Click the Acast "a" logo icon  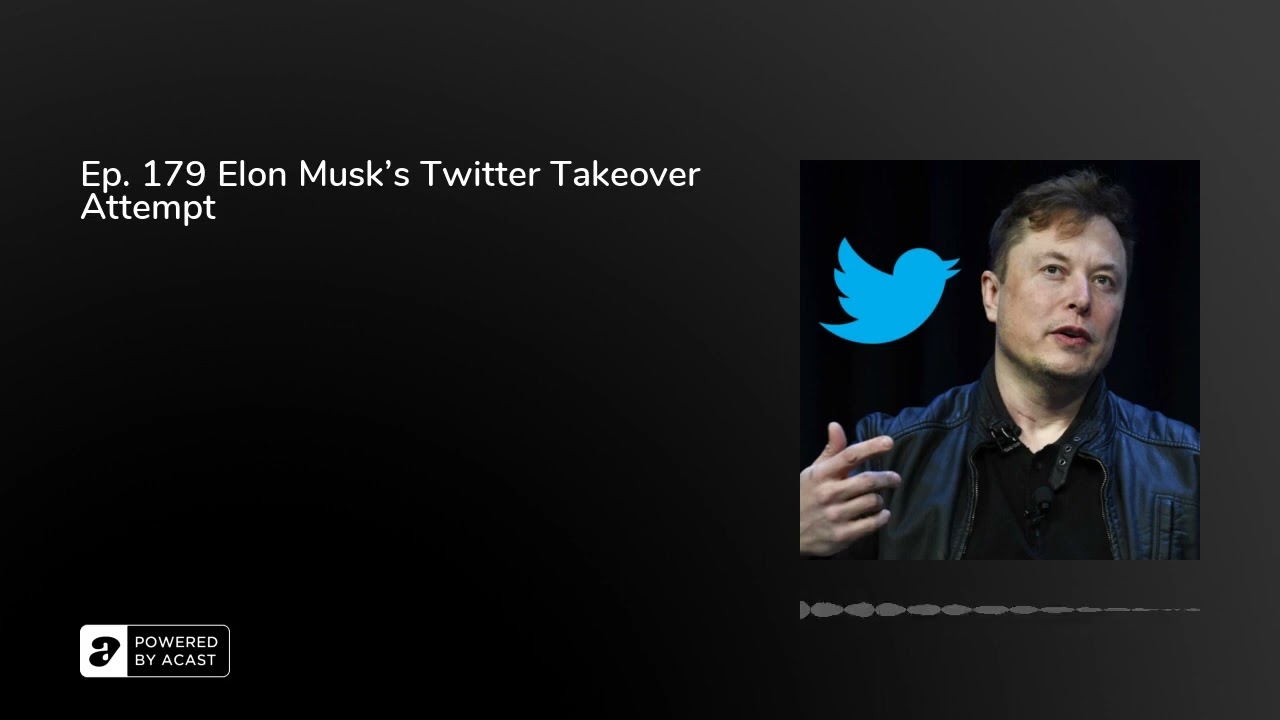(104, 651)
